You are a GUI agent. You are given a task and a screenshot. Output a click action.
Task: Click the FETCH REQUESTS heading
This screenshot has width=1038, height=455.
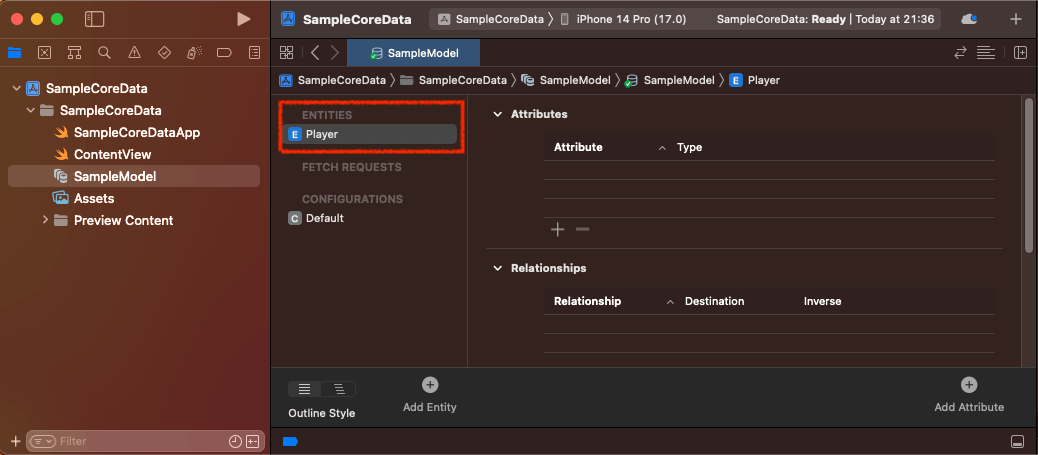click(x=352, y=167)
